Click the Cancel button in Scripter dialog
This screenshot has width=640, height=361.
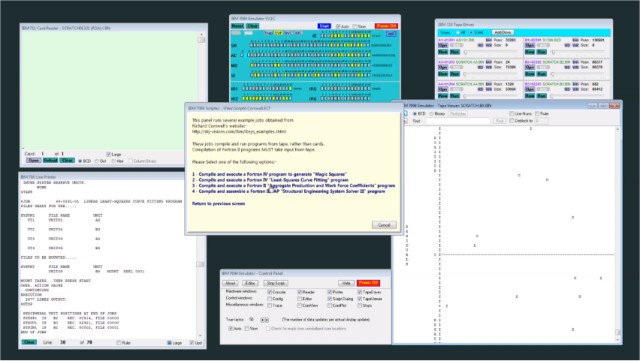(x=384, y=225)
